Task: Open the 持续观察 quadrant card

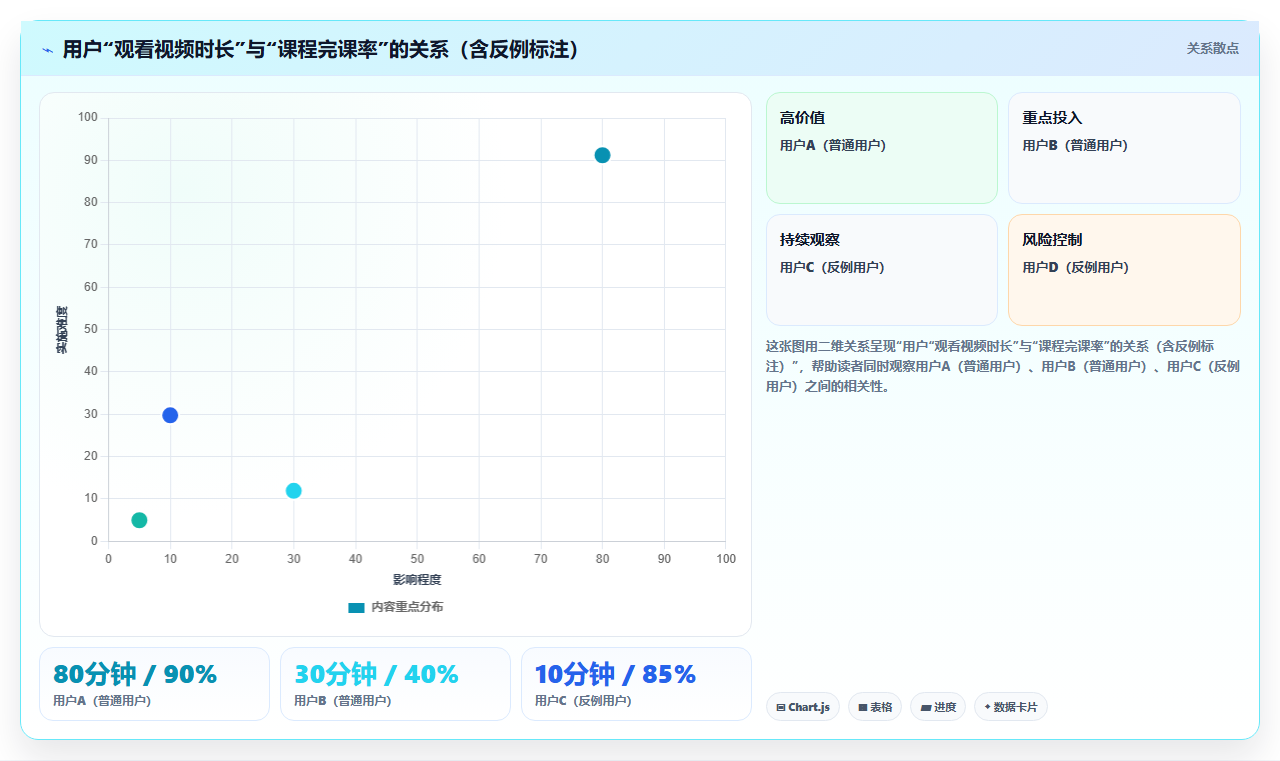Action: pos(882,270)
